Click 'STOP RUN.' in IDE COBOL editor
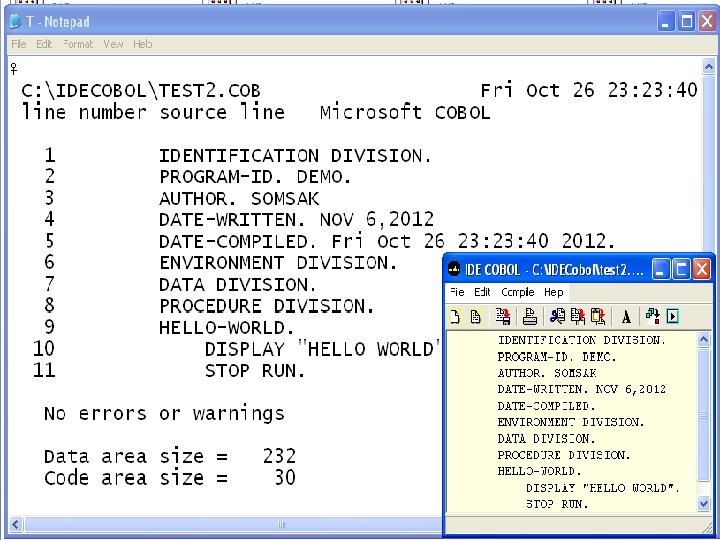 (557, 504)
